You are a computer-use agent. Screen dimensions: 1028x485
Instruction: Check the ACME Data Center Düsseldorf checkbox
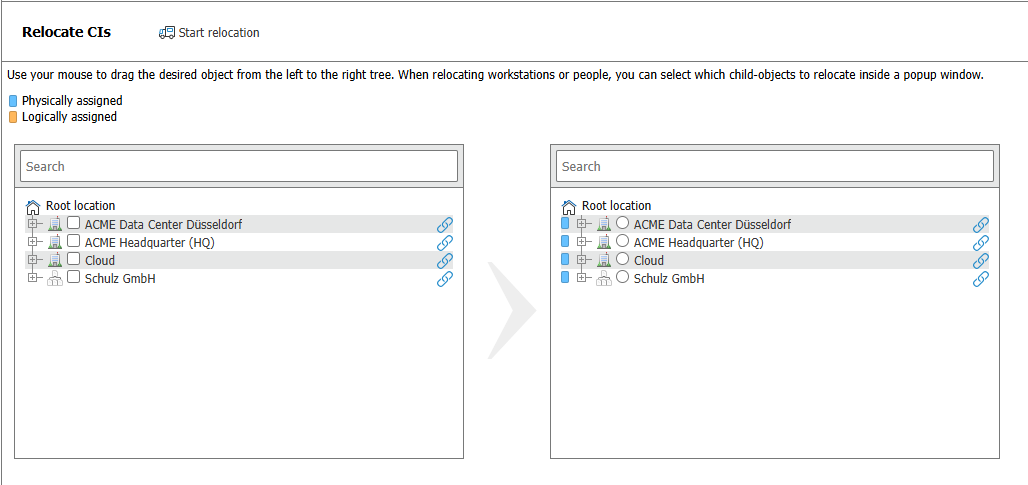click(x=74, y=223)
